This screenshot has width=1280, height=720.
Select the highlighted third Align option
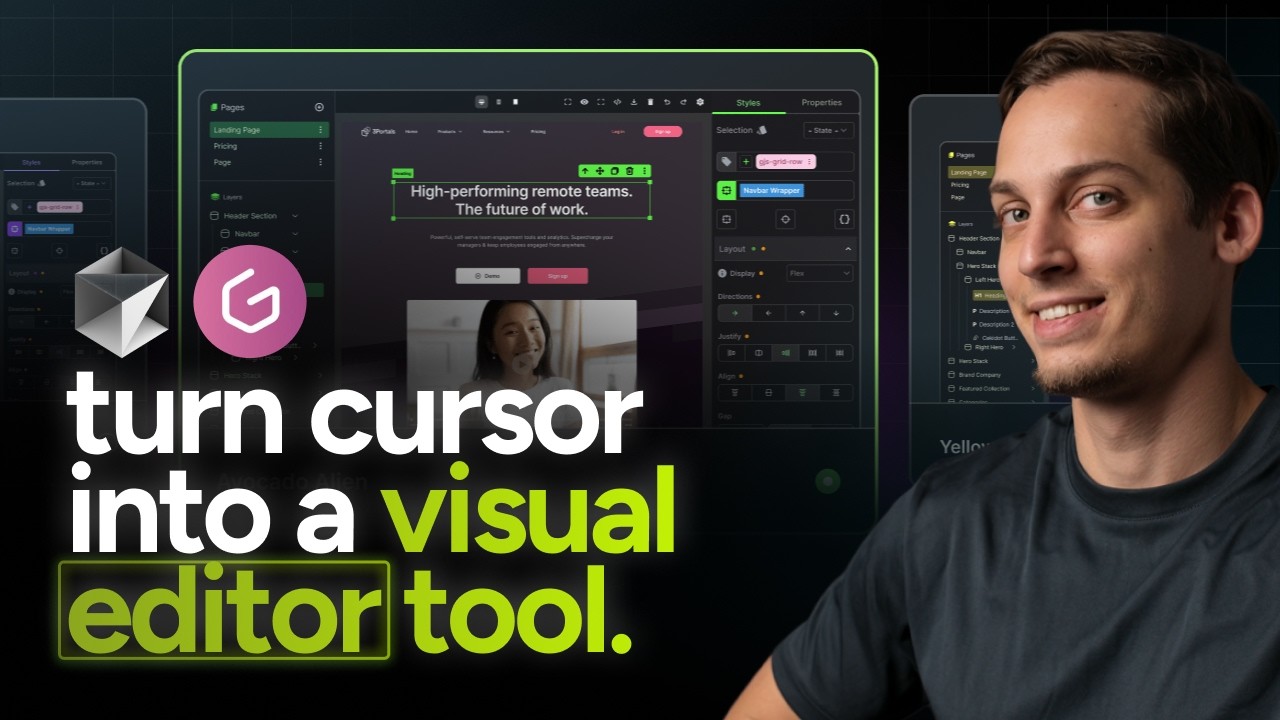click(x=802, y=393)
